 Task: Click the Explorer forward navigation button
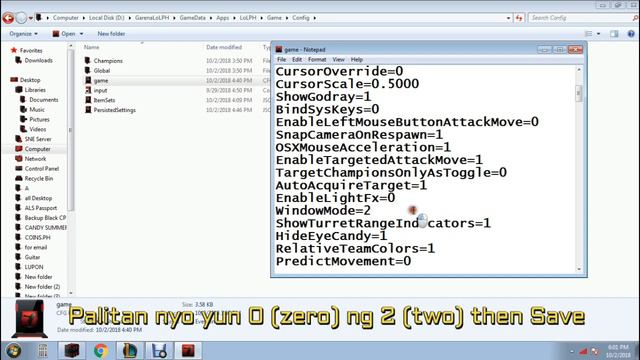(21, 18)
